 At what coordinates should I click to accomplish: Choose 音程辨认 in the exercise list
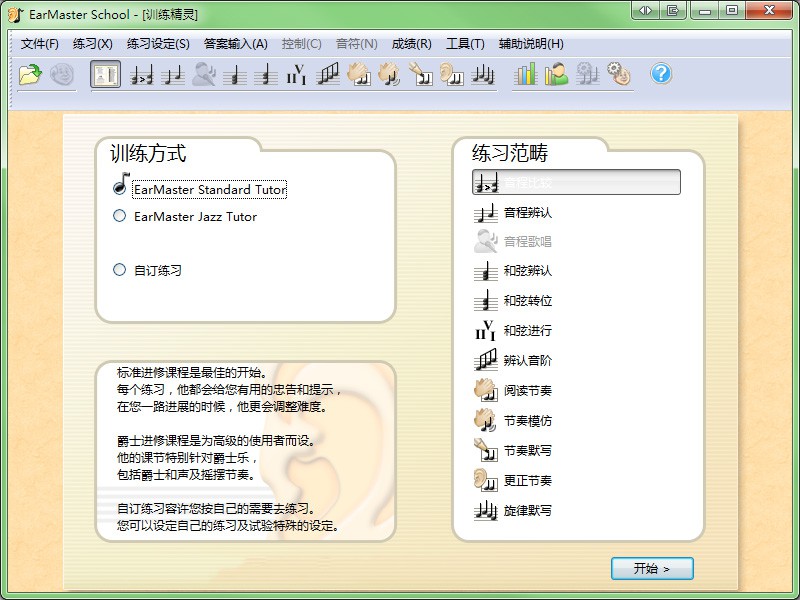click(513, 212)
